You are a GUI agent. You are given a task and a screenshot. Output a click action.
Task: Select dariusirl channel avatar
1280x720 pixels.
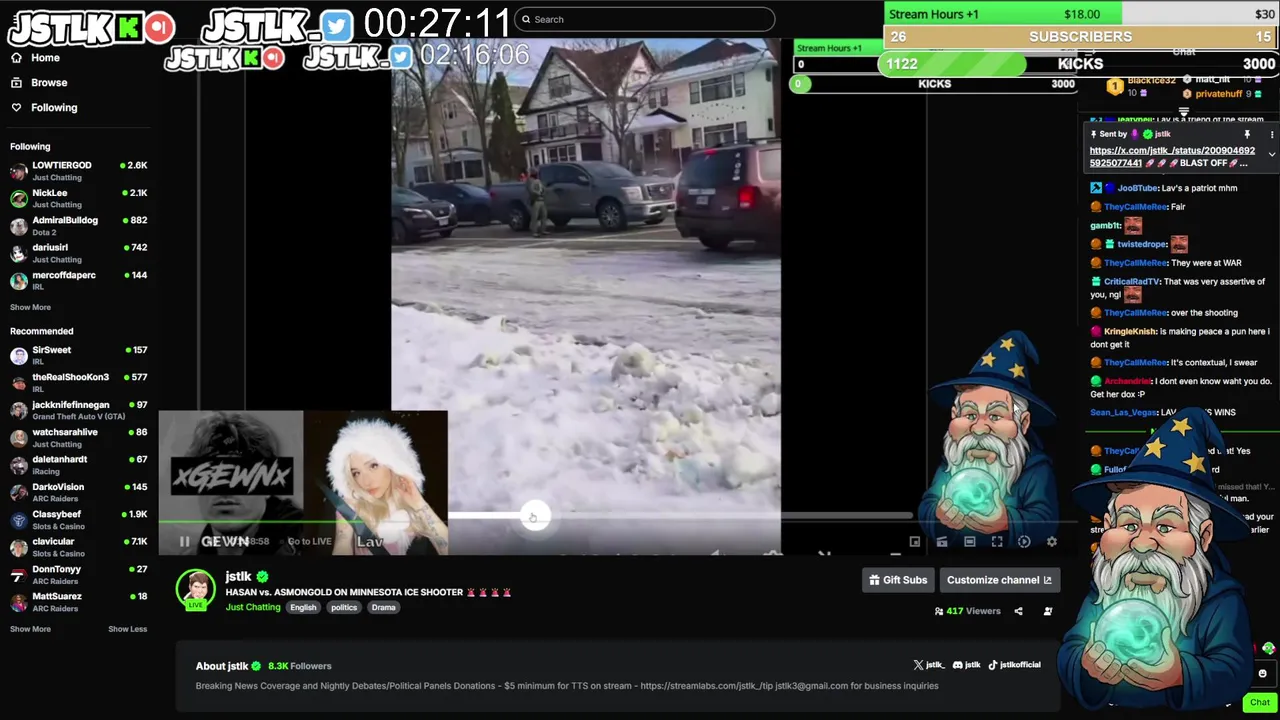19,253
